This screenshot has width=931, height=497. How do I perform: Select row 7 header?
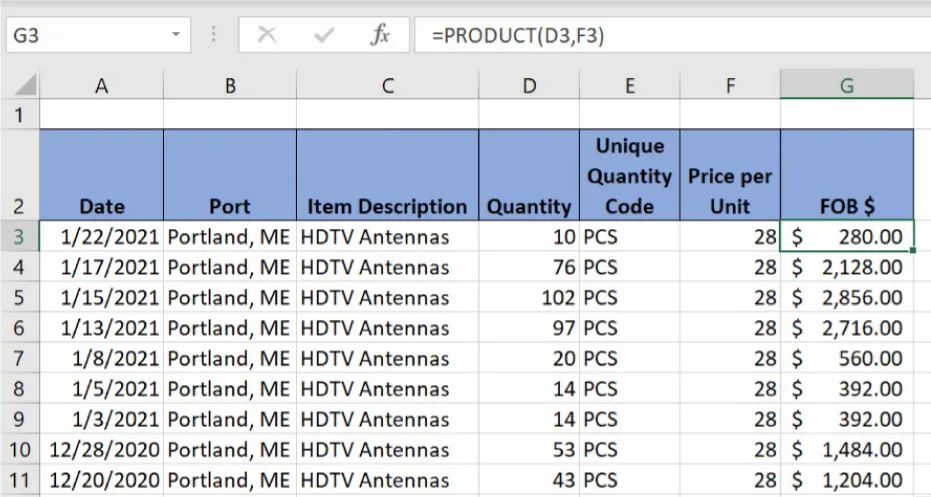coord(19,358)
